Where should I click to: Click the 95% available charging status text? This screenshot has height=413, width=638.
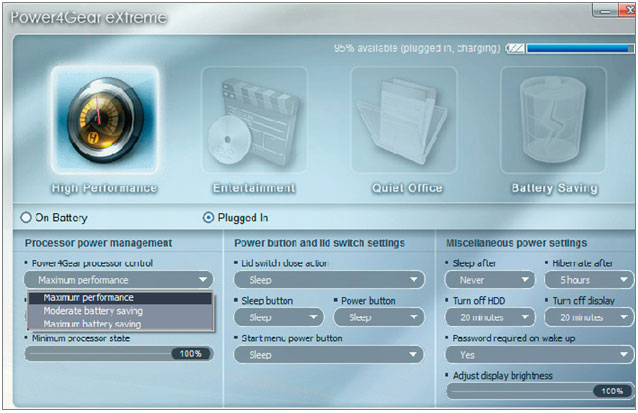pyautogui.click(x=417, y=48)
